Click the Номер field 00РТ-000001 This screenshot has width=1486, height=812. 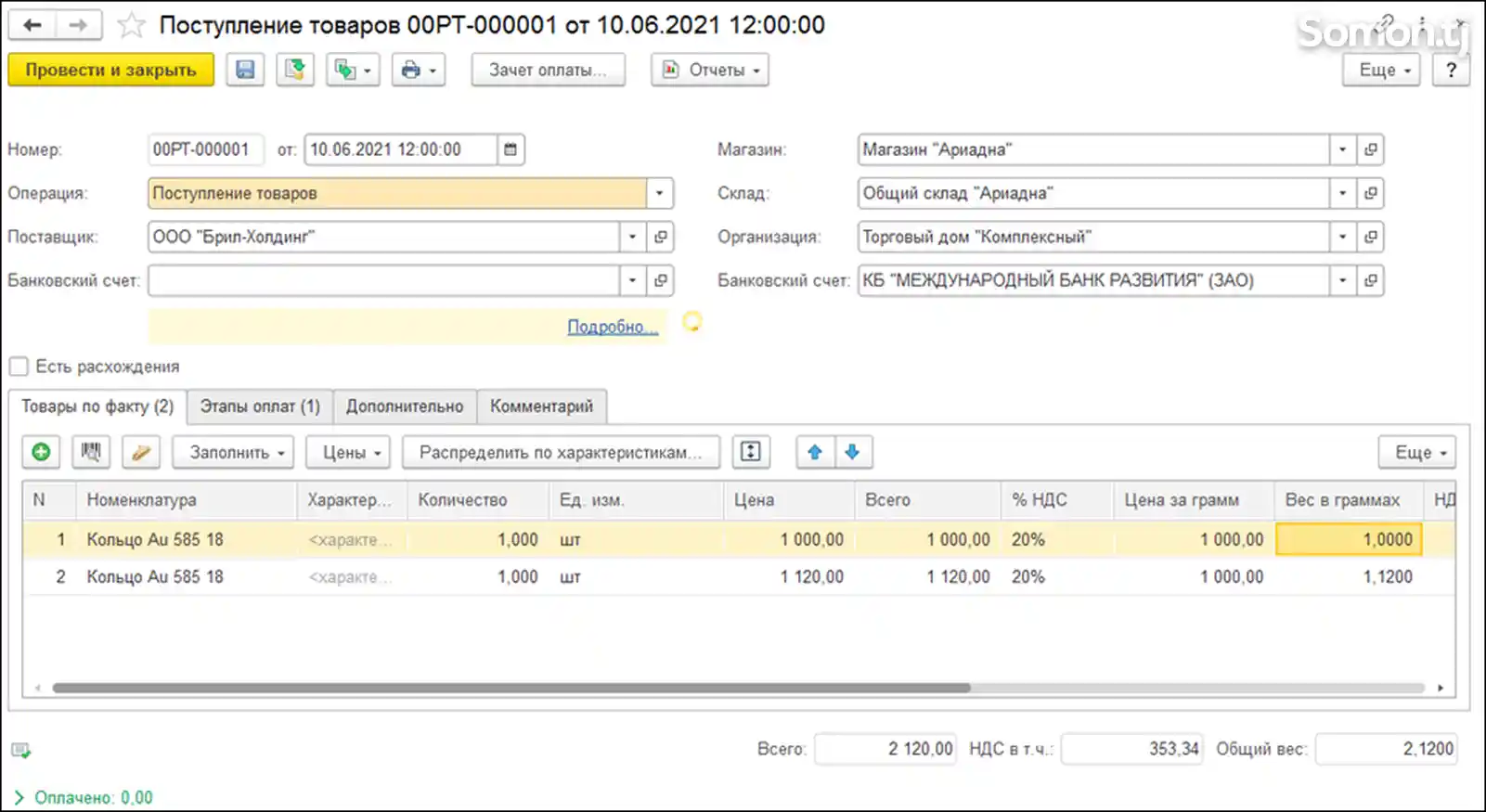206,149
